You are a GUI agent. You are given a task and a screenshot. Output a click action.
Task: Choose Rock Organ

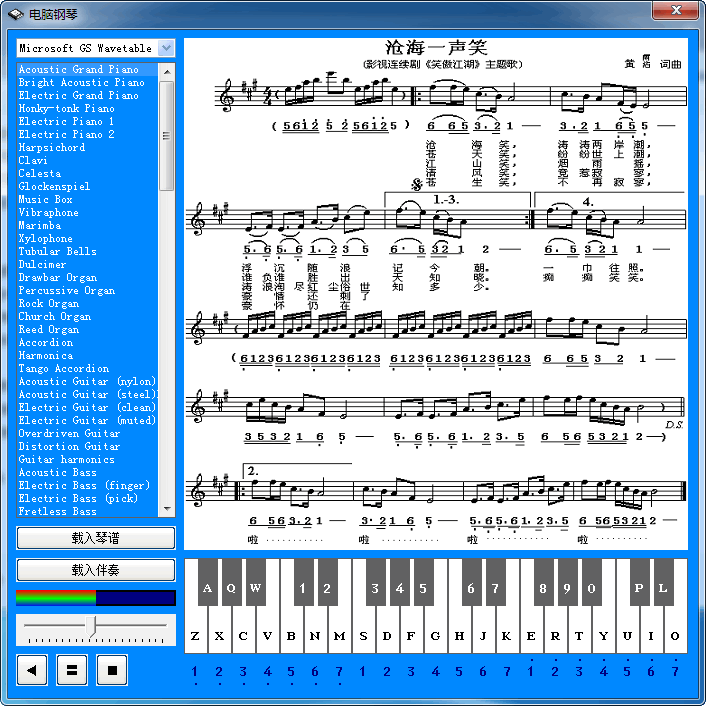[88, 304]
